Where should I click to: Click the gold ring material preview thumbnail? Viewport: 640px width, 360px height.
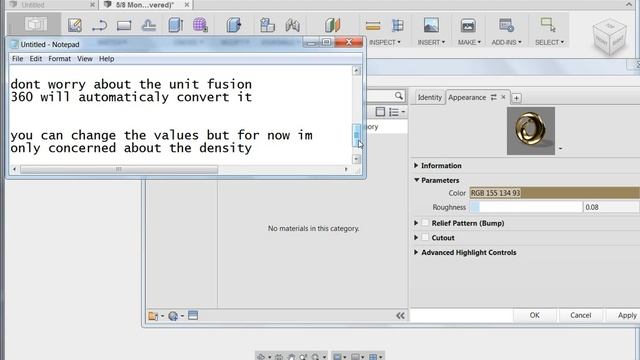531,131
